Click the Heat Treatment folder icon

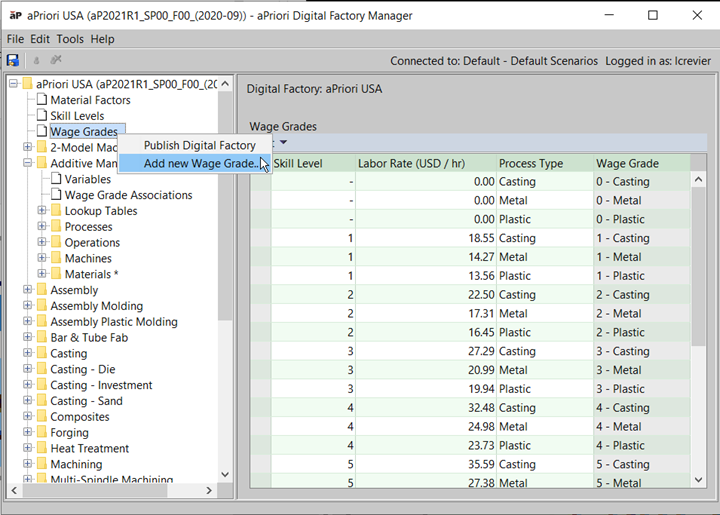coord(42,448)
